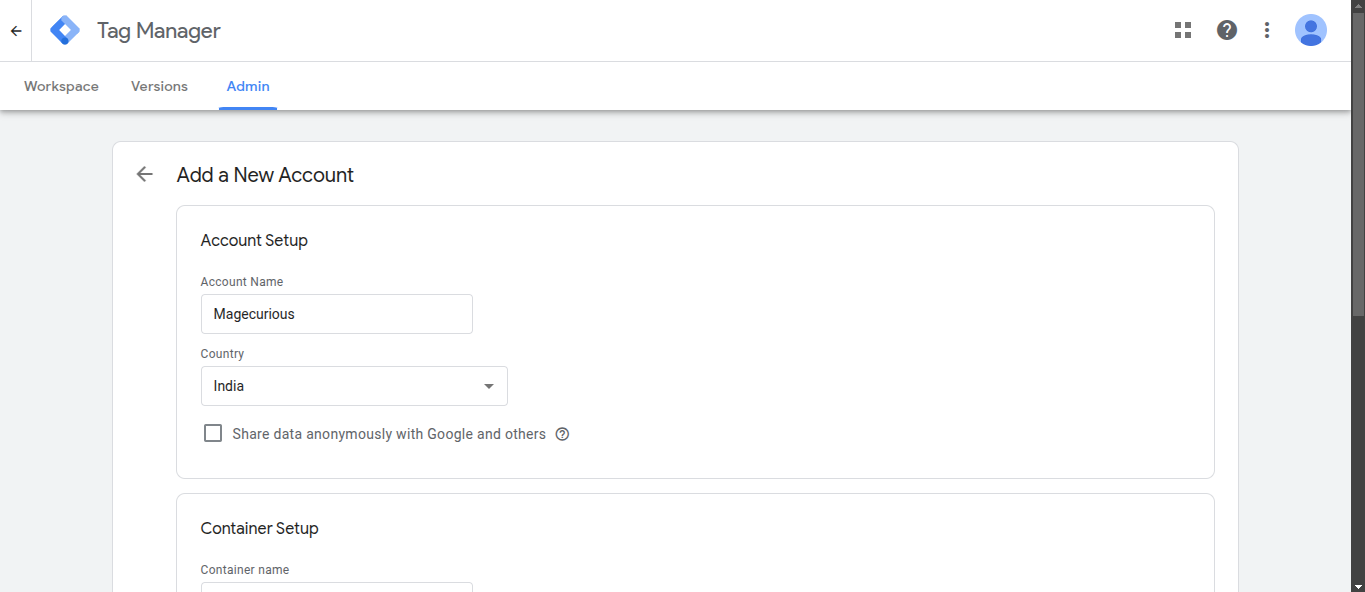The width and height of the screenshot is (1365, 592).
Task: Switch to the Workspace tab
Action: (x=61, y=86)
